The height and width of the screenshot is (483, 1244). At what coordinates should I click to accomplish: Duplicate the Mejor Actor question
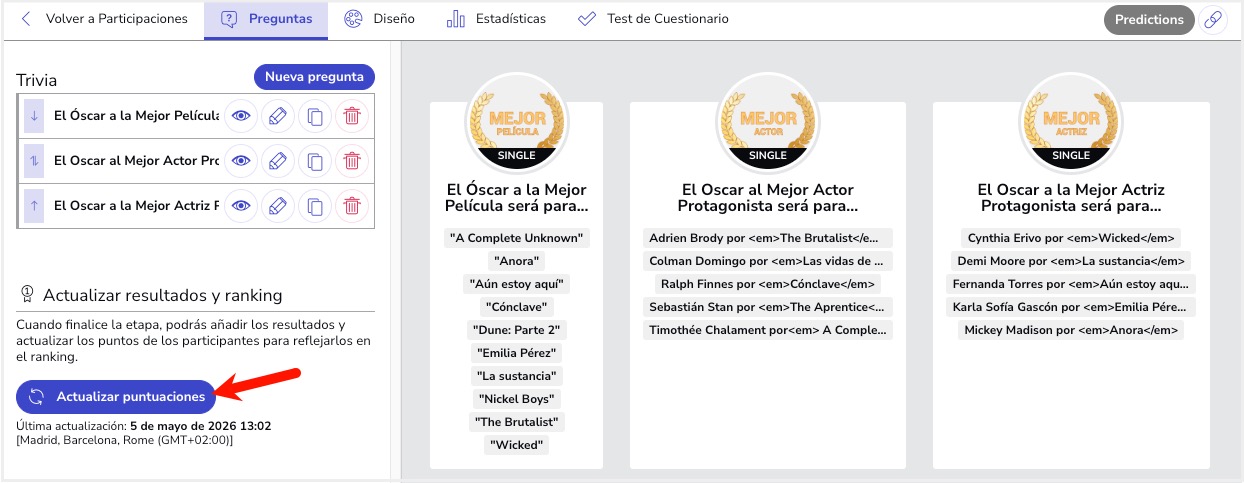[x=315, y=161]
